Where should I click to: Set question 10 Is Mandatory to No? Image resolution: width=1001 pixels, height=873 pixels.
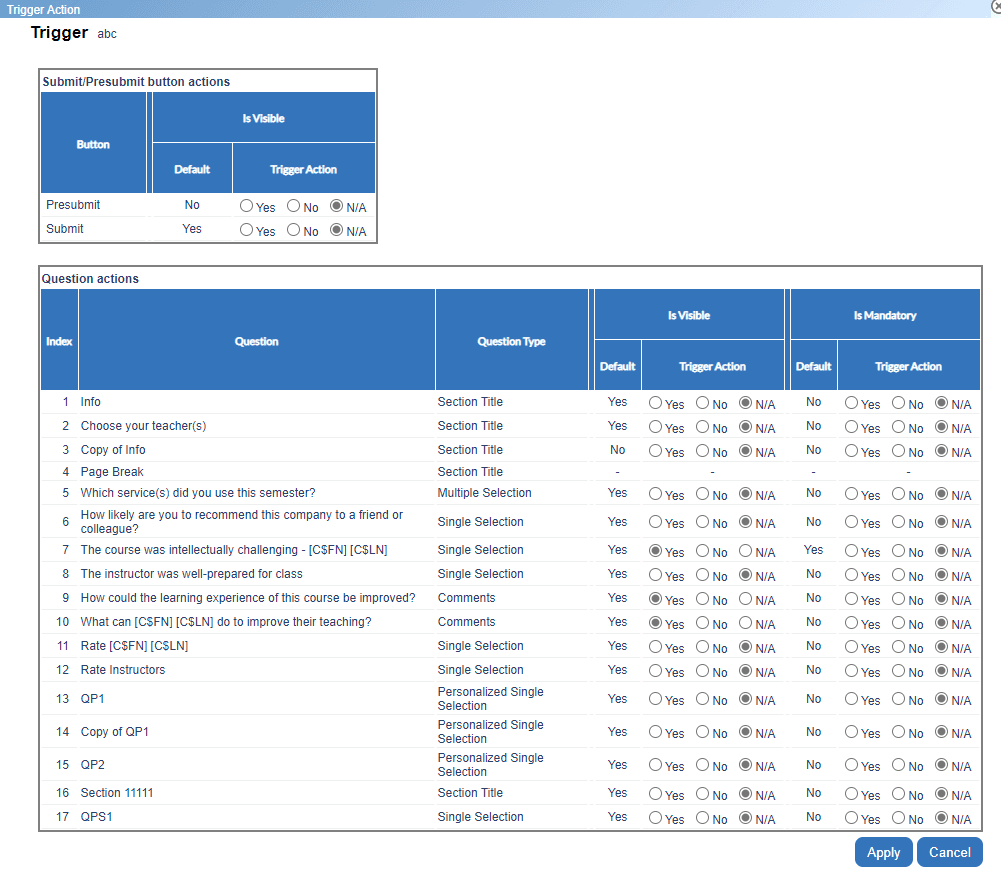coord(899,623)
